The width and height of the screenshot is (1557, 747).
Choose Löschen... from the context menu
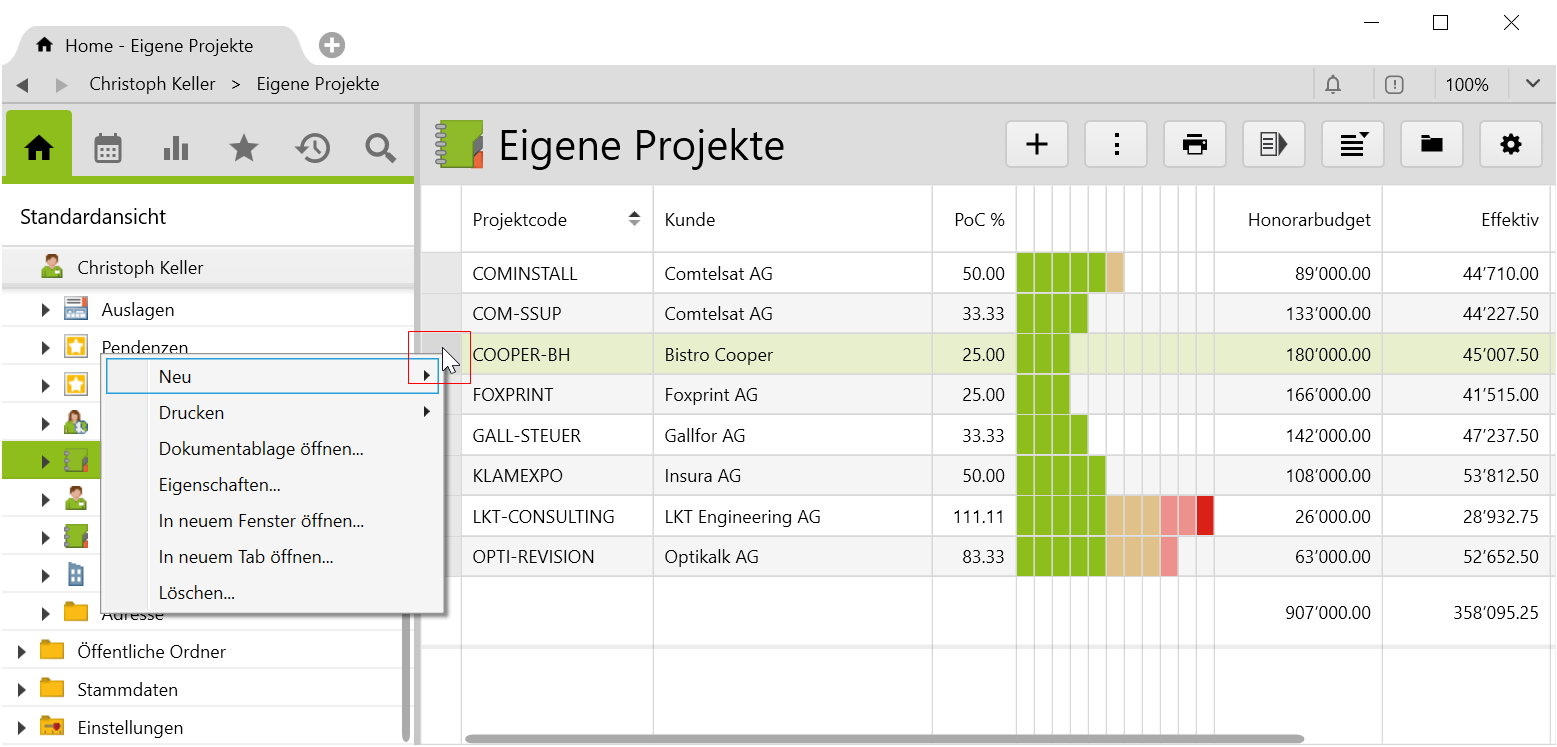pyautogui.click(x=196, y=593)
